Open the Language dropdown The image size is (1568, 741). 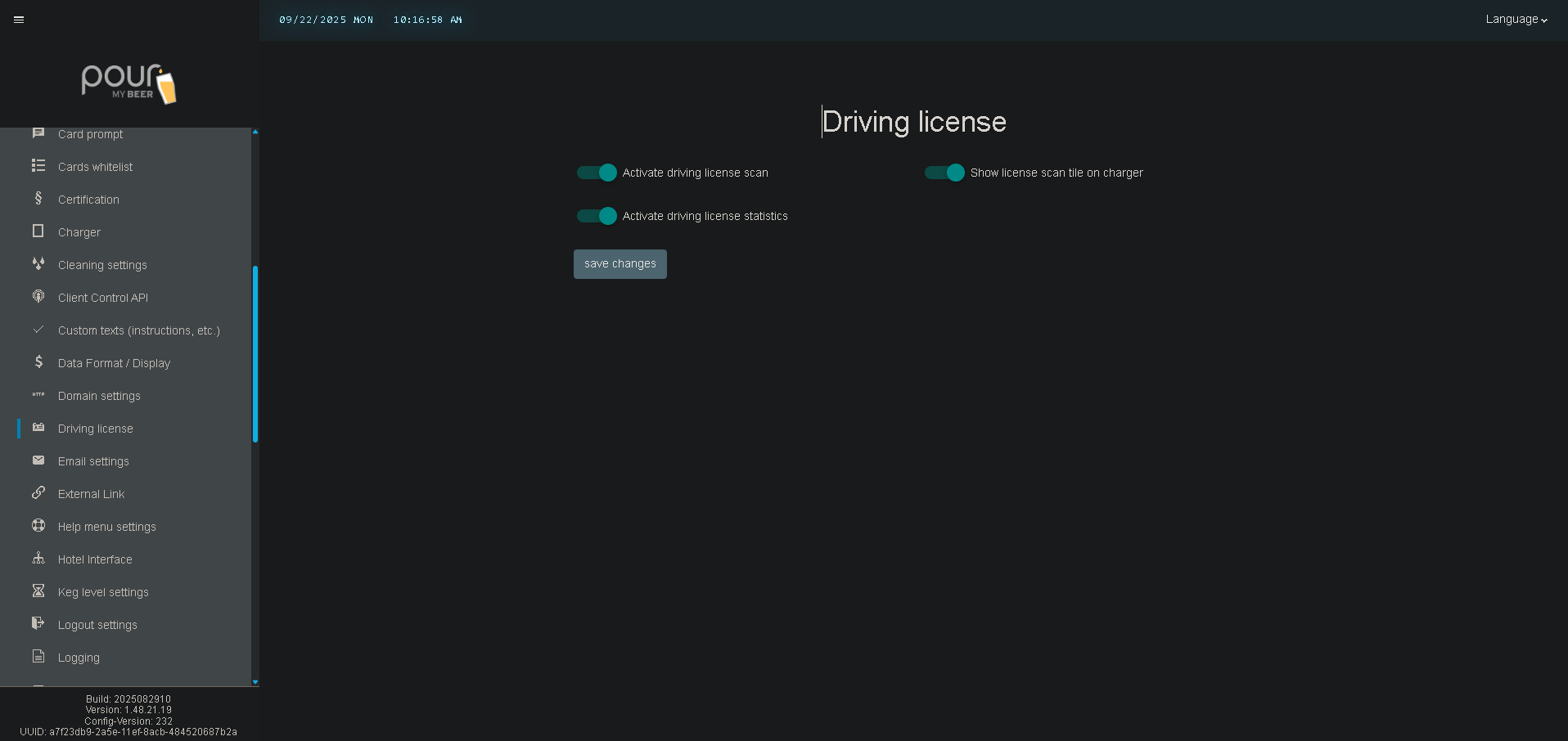coord(1516,20)
